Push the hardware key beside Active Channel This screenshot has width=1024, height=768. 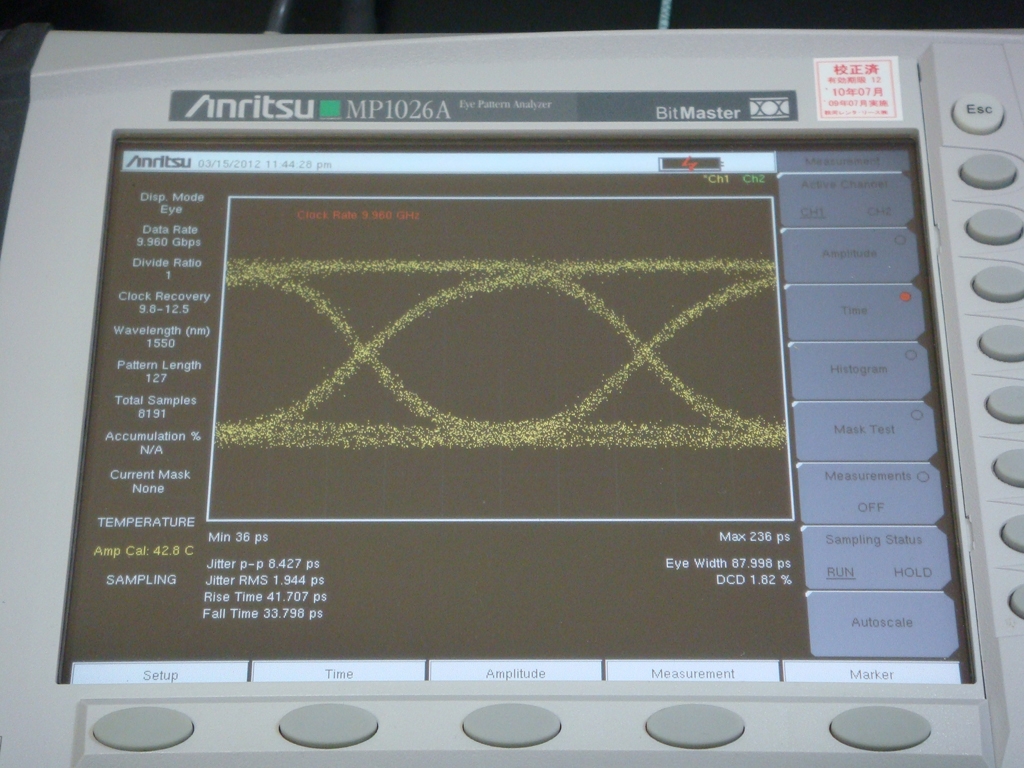(x=987, y=171)
